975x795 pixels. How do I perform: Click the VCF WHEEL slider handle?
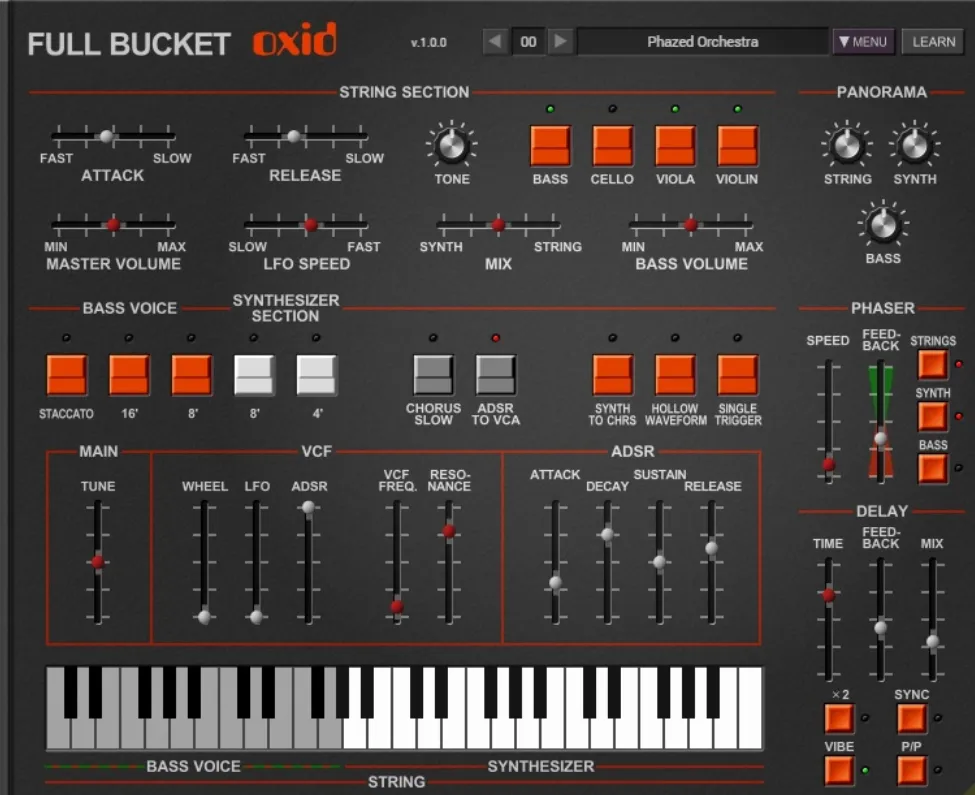(x=204, y=617)
